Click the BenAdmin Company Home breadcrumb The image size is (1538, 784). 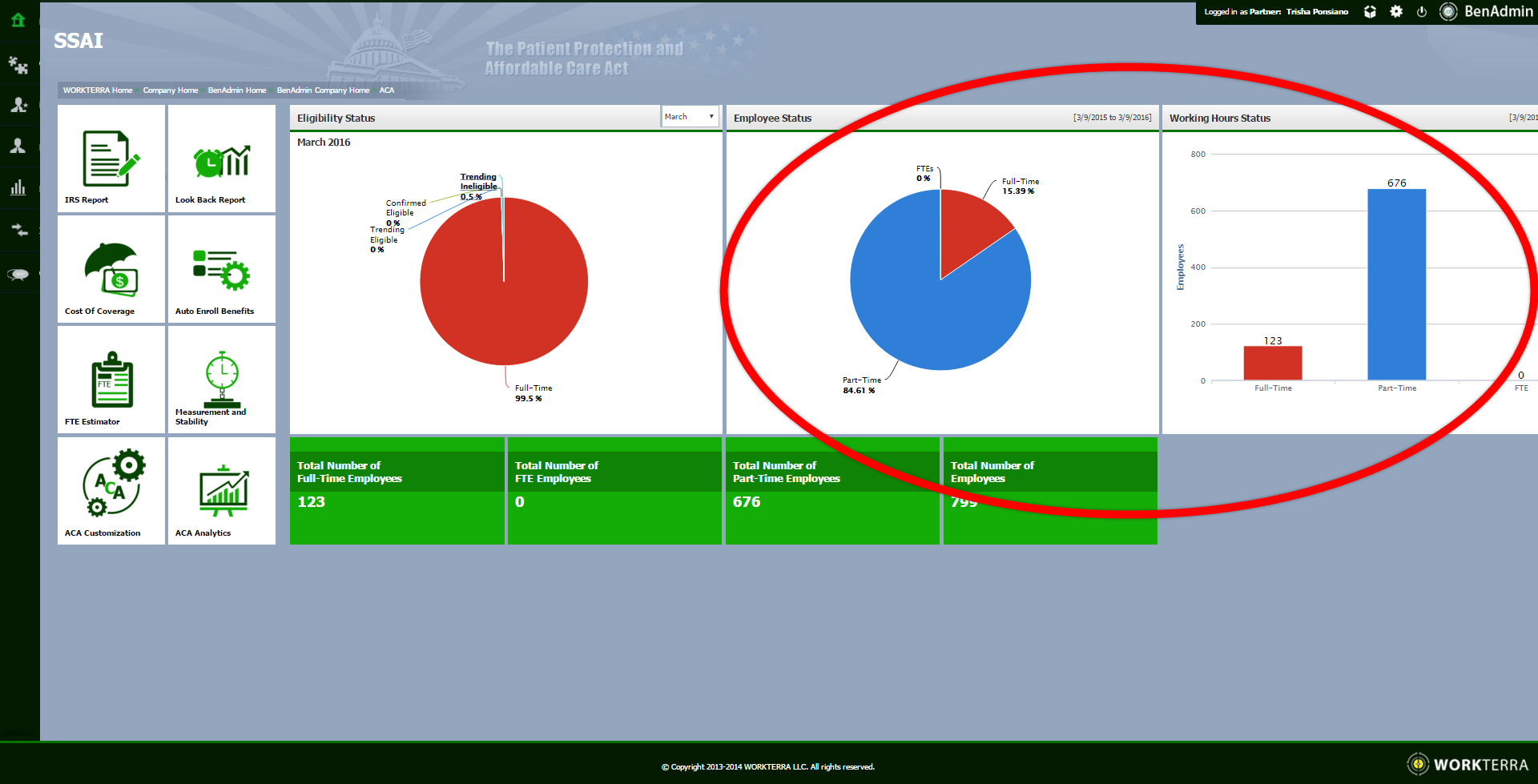323,90
